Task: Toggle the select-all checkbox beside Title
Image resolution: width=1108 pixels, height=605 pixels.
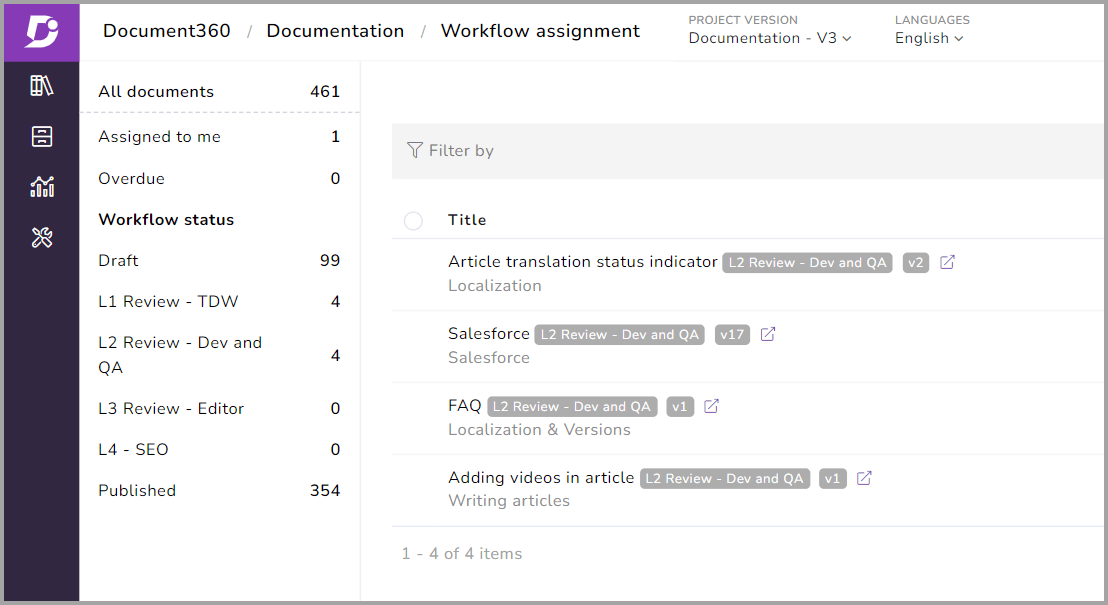Action: pos(413,221)
